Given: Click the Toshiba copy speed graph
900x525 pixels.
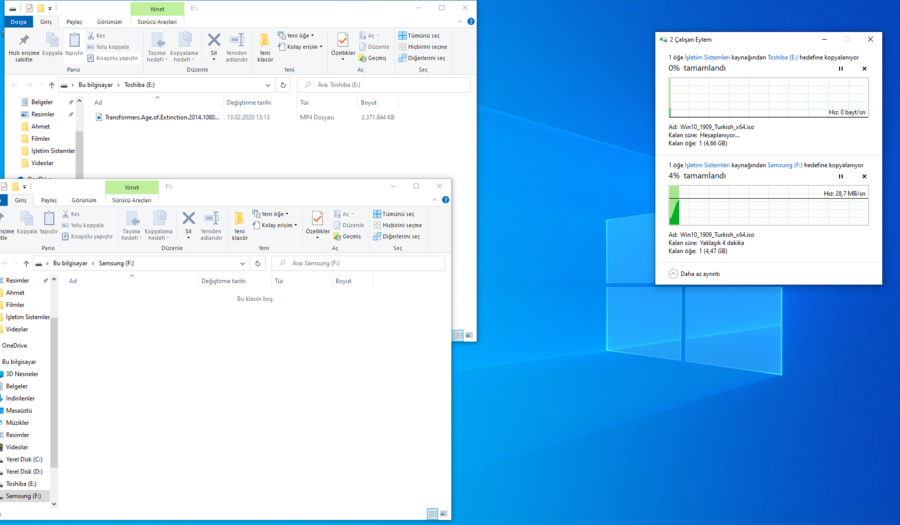Looking at the screenshot, I should [x=768, y=98].
